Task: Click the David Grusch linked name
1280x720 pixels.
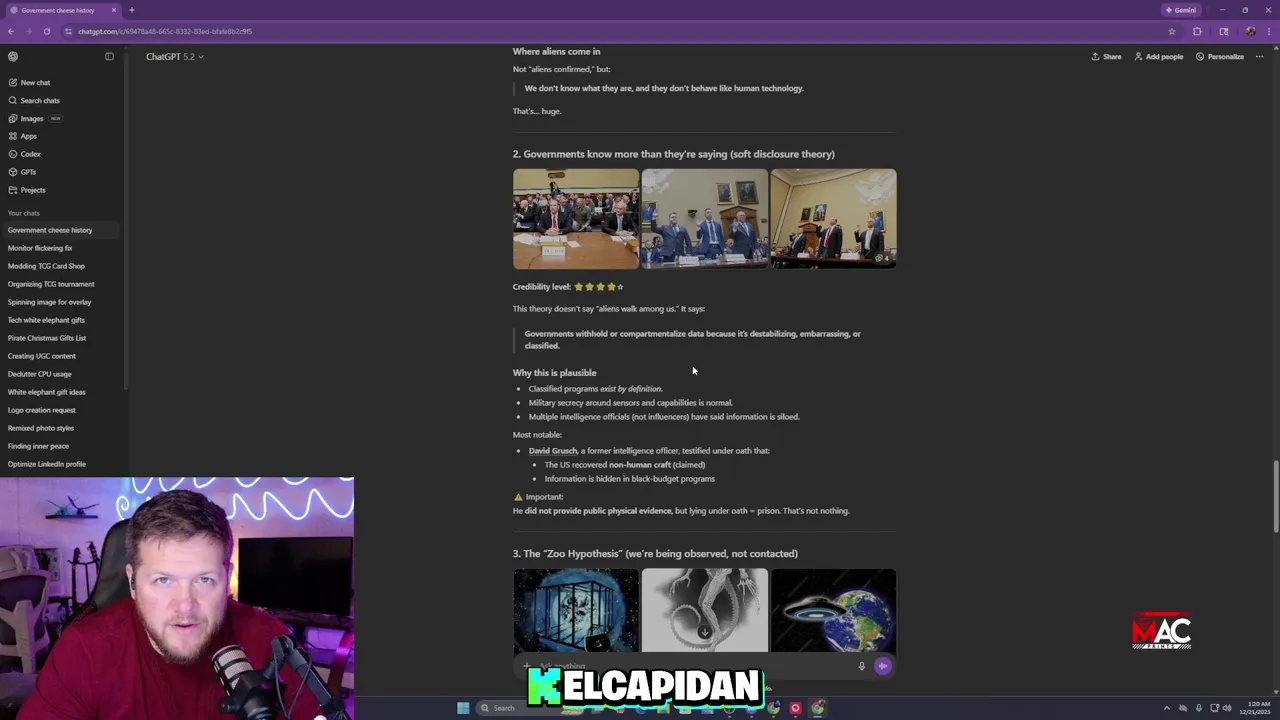Action: tap(553, 451)
